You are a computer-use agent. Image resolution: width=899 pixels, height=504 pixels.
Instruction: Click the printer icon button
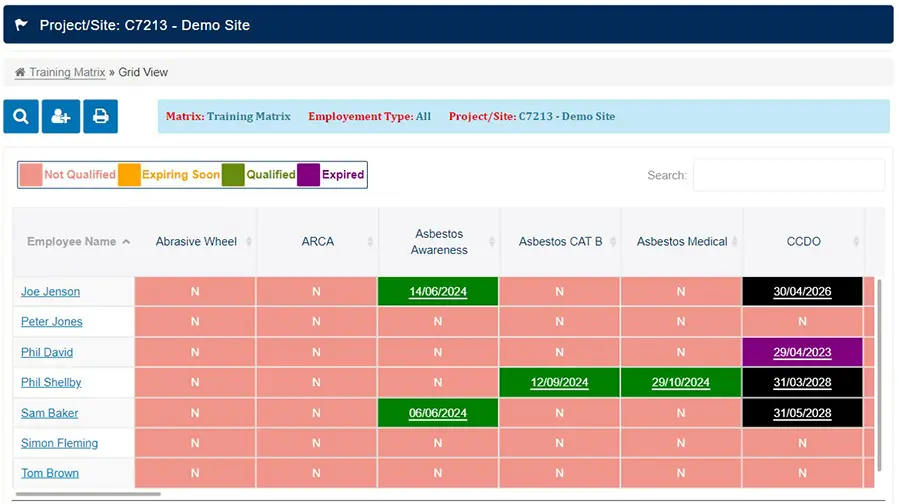click(x=100, y=116)
